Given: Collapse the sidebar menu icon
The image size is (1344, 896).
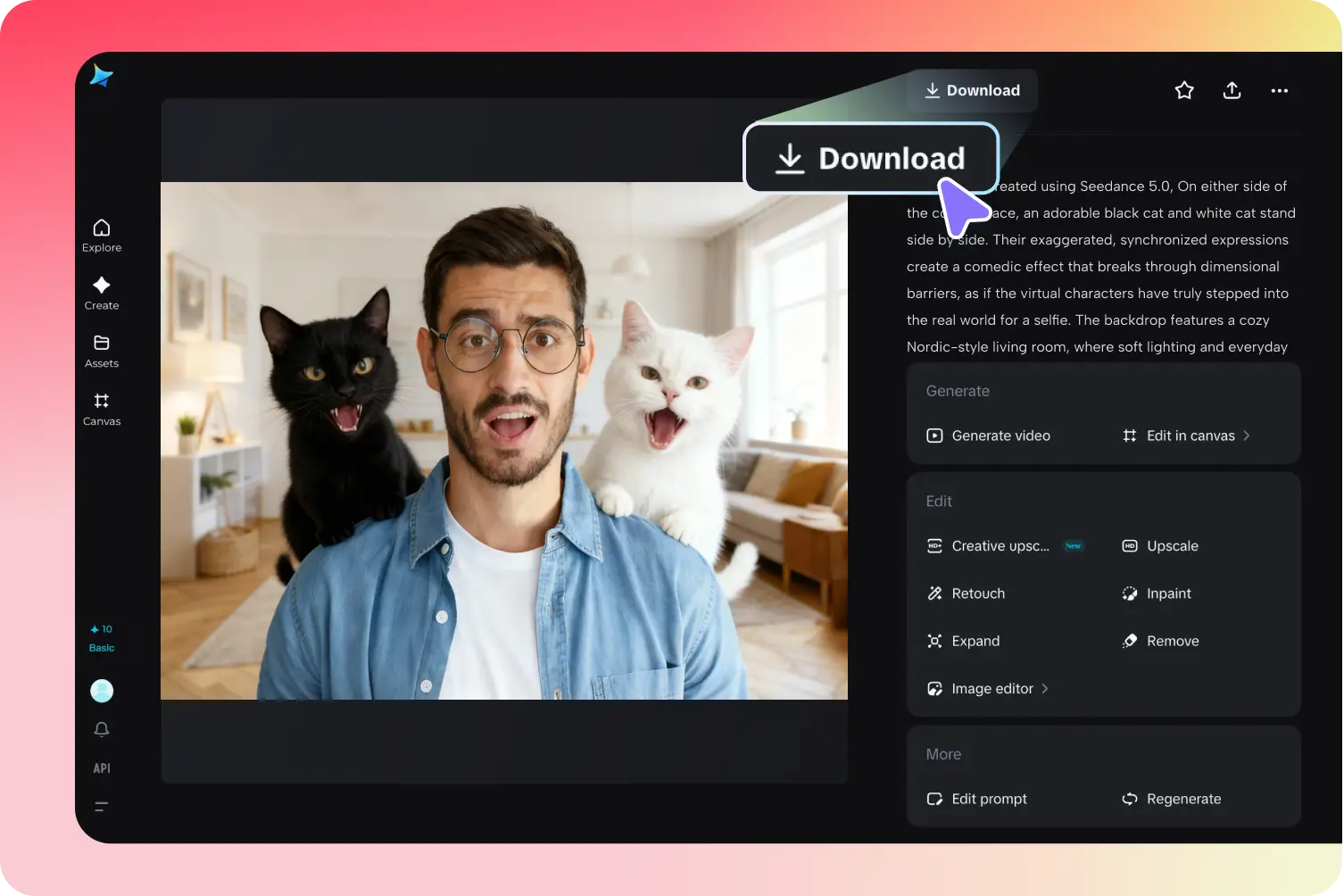Looking at the screenshot, I should pos(102,807).
